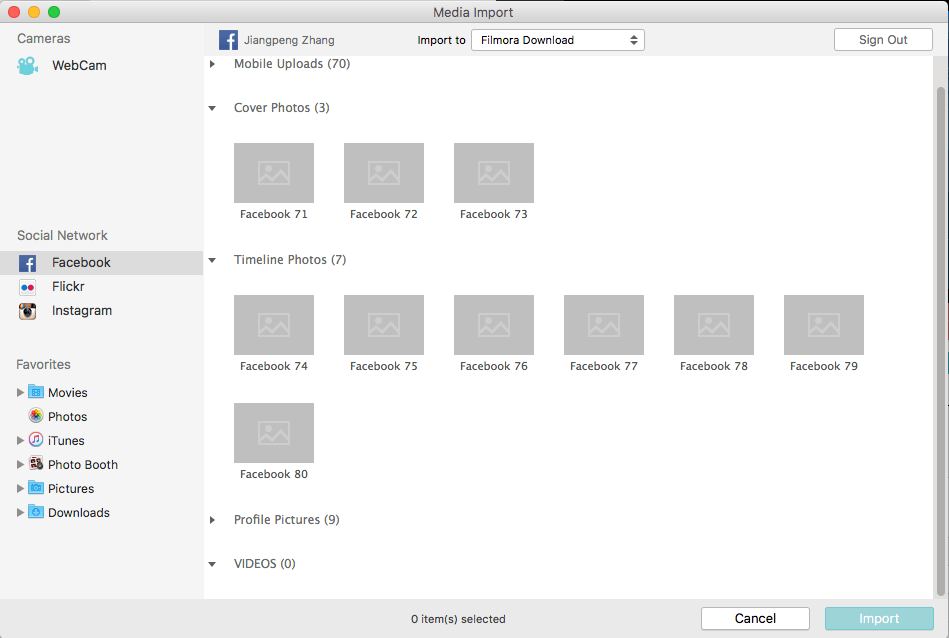The image size is (949, 638).
Task: Expand the Profile Pictures (9) album
Action: [212, 520]
